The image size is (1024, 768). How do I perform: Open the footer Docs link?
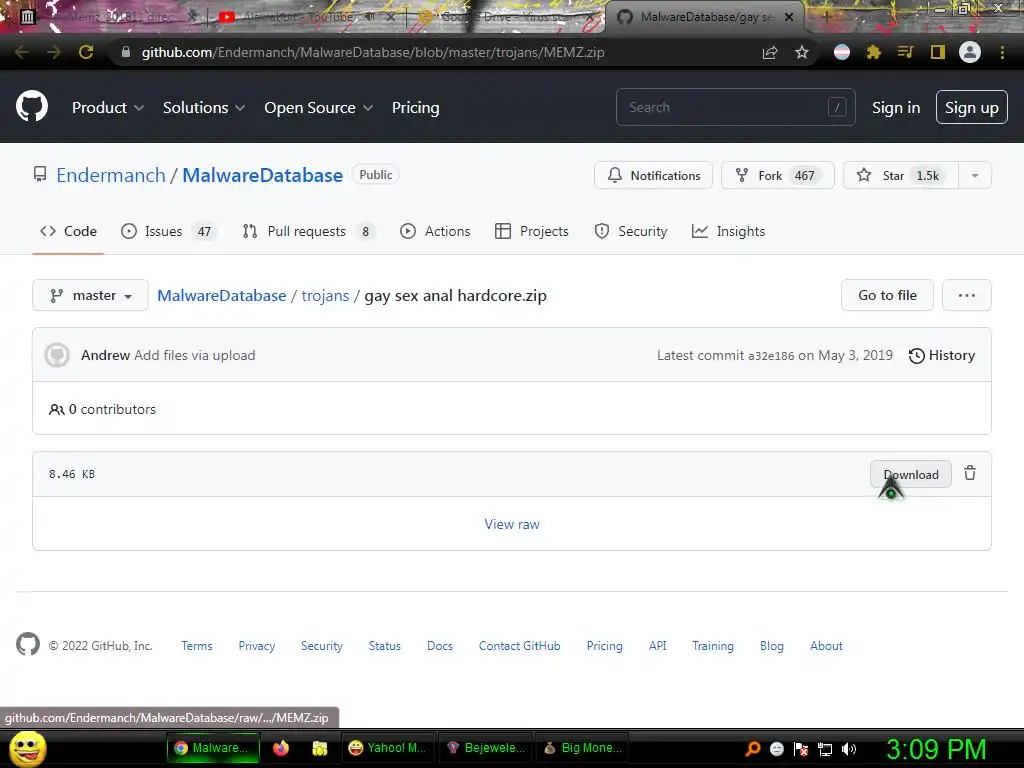click(x=440, y=646)
